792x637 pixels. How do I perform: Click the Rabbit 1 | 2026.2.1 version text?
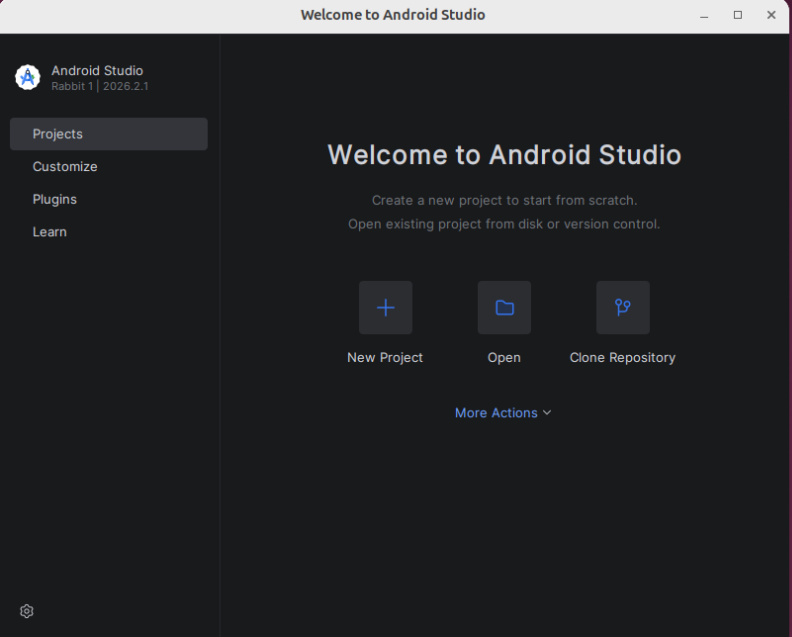[x=100, y=86]
